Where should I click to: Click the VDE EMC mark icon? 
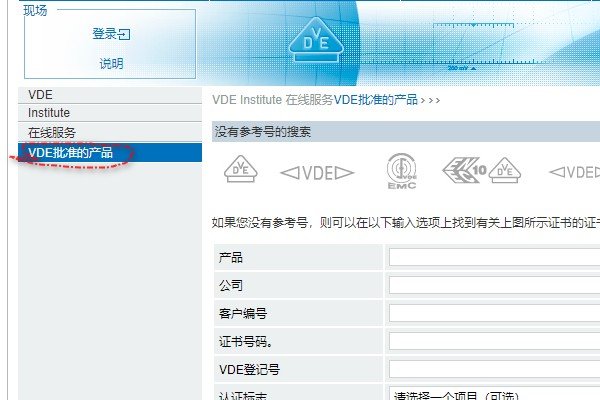point(401,171)
